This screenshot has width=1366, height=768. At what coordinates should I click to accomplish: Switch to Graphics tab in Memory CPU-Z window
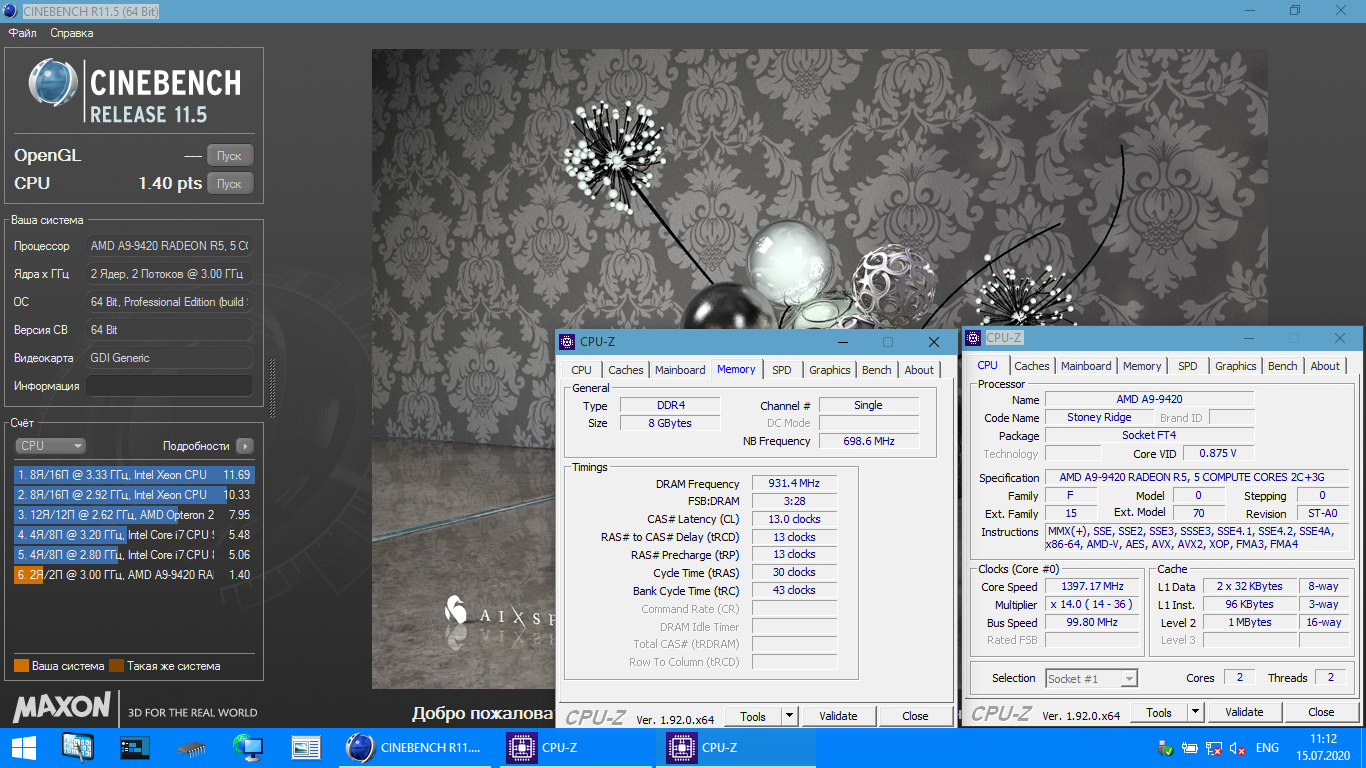coord(830,370)
